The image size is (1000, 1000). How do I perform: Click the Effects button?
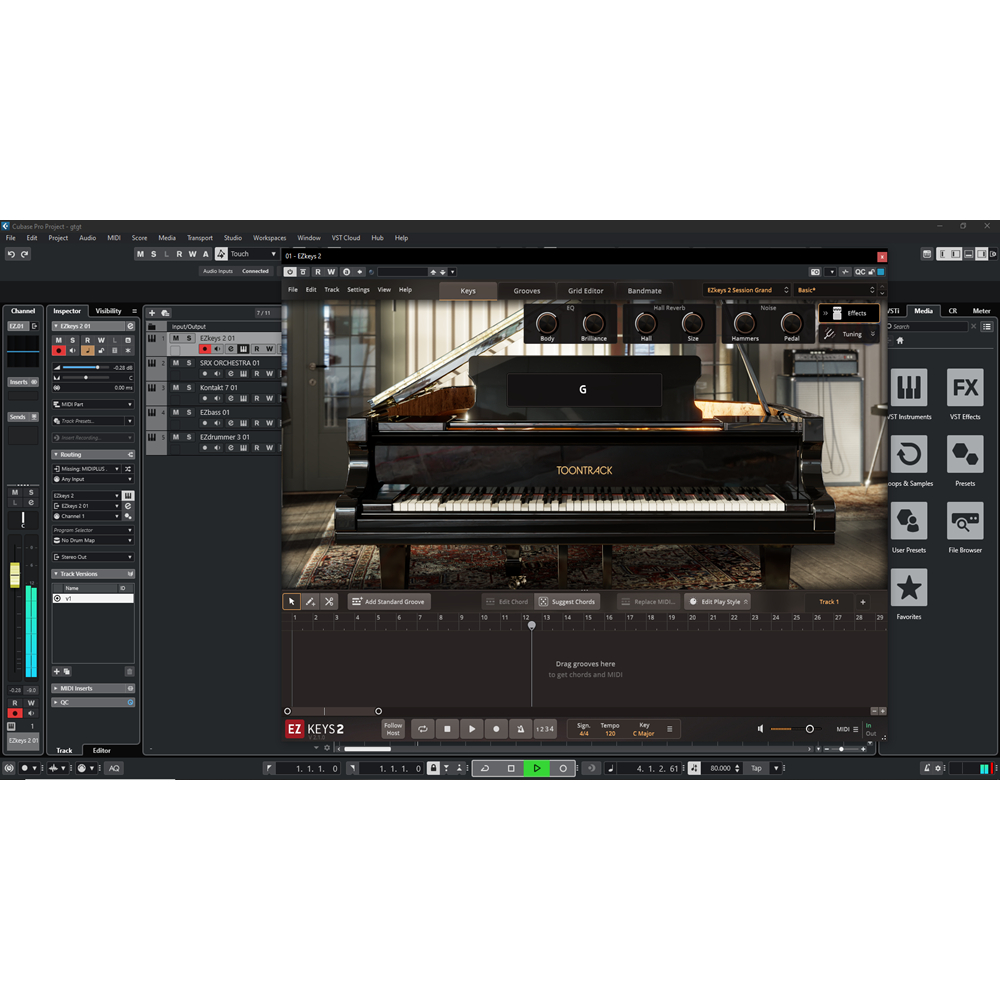tap(849, 313)
